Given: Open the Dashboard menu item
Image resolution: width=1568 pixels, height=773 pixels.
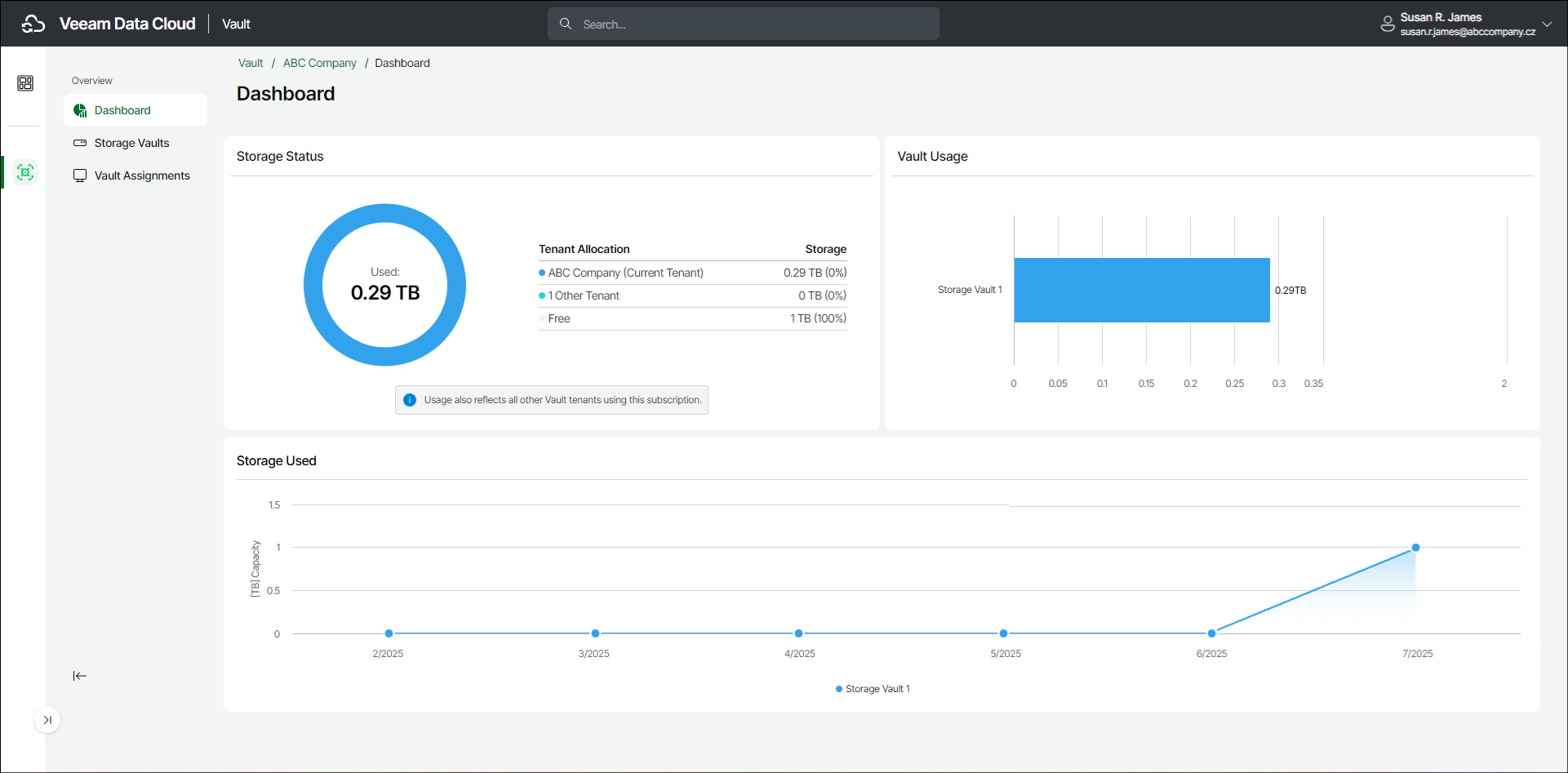Looking at the screenshot, I should click(x=135, y=110).
